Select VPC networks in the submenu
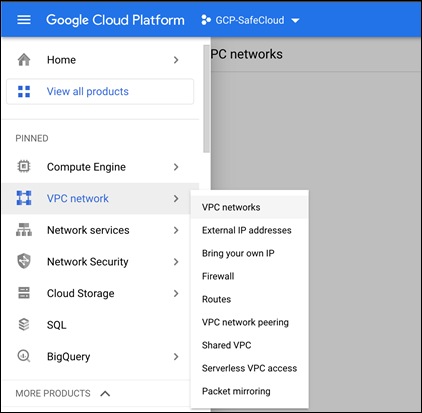Viewport: 422px width, 413px height. [249, 207]
